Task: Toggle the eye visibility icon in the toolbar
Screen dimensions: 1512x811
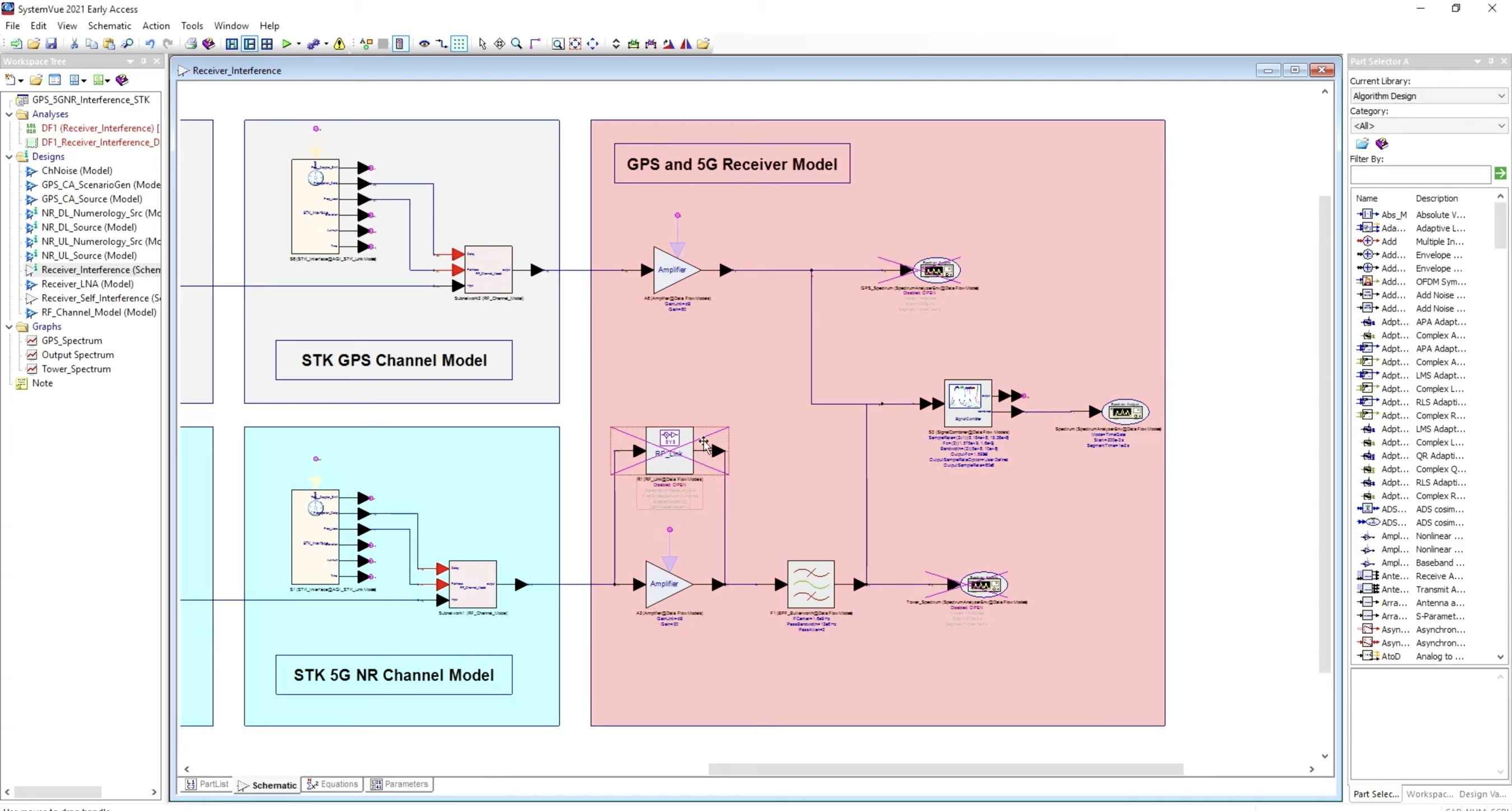Action: point(424,44)
